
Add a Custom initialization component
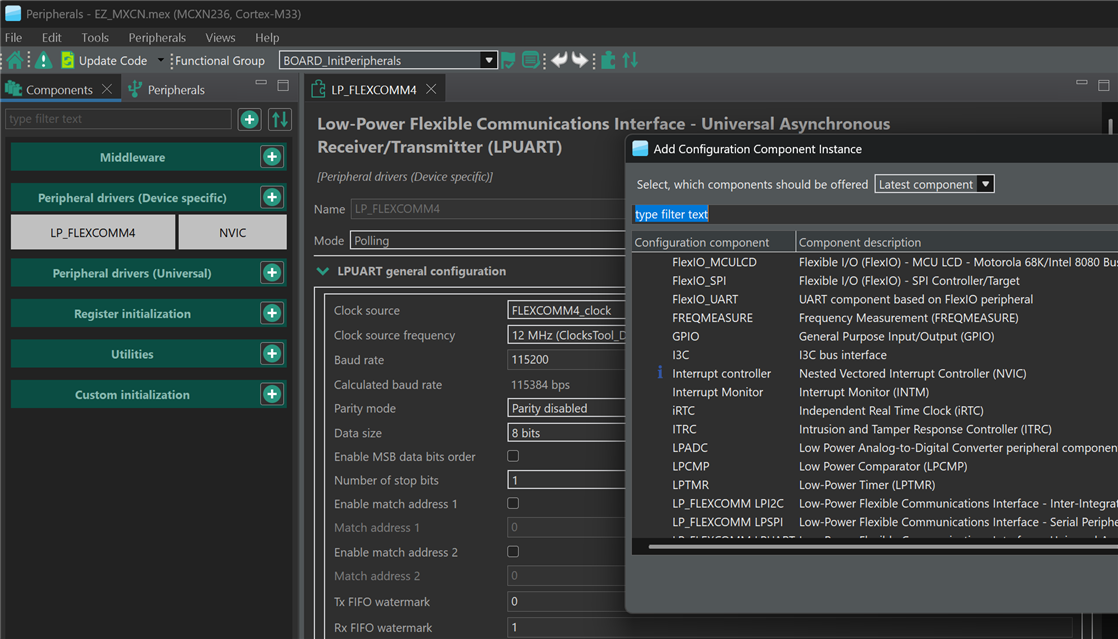[x=272, y=394]
